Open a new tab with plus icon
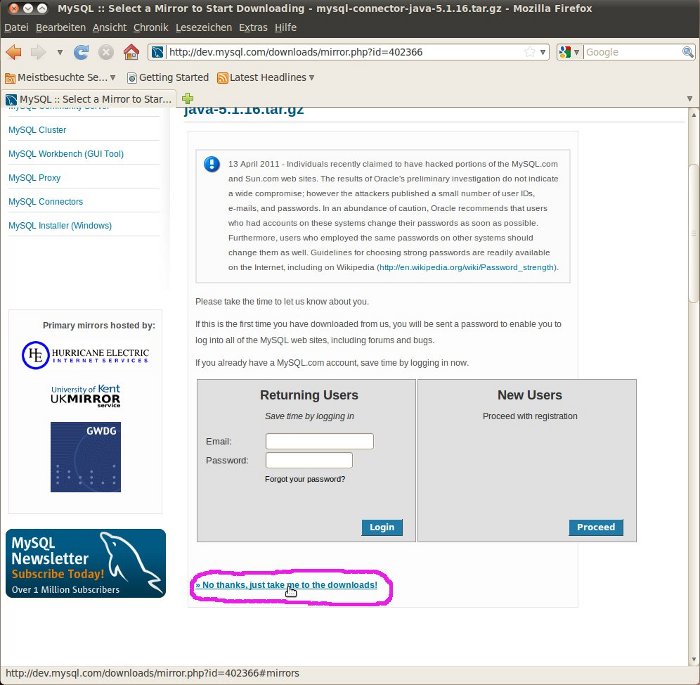This screenshot has height=685, width=700. click(x=187, y=99)
